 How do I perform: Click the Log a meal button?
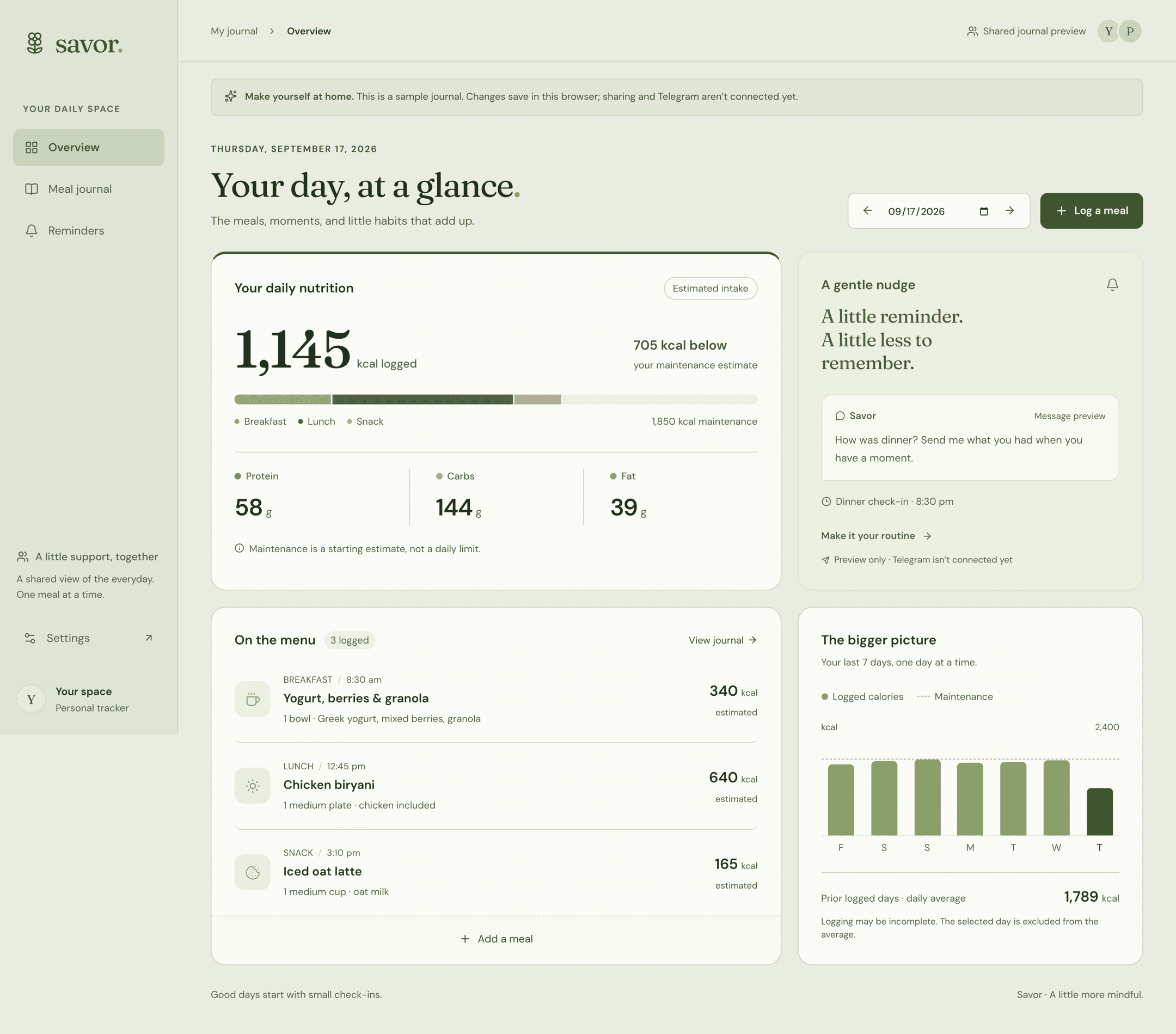(x=1092, y=211)
